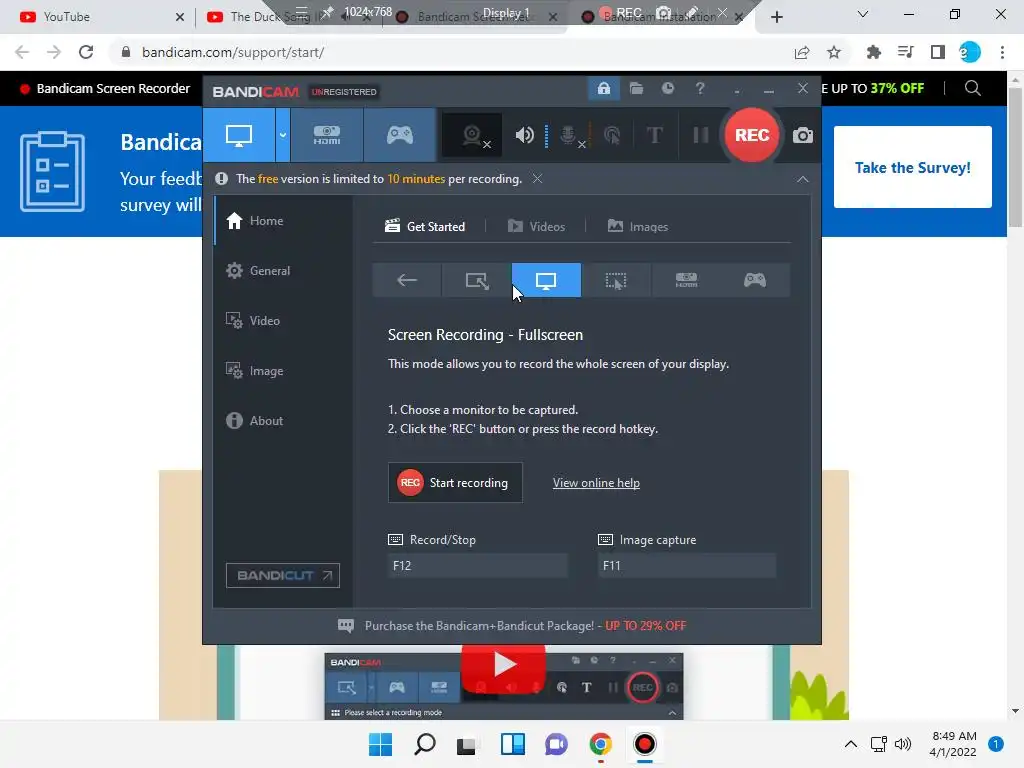1024x768 pixels.
Task: Open the output folder icon
Action: coord(636,88)
